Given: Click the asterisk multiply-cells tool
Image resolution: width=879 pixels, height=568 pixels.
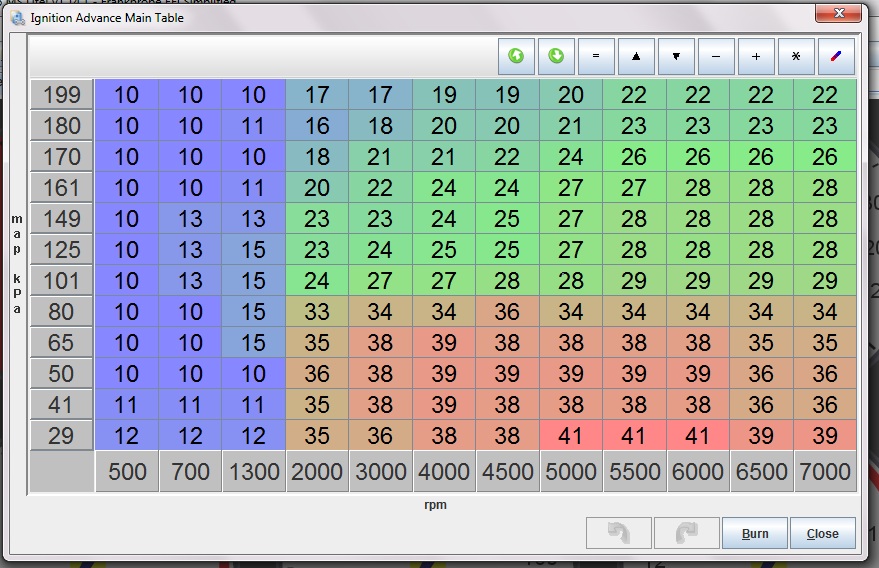Looking at the screenshot, I should click(x=796, y=56).
